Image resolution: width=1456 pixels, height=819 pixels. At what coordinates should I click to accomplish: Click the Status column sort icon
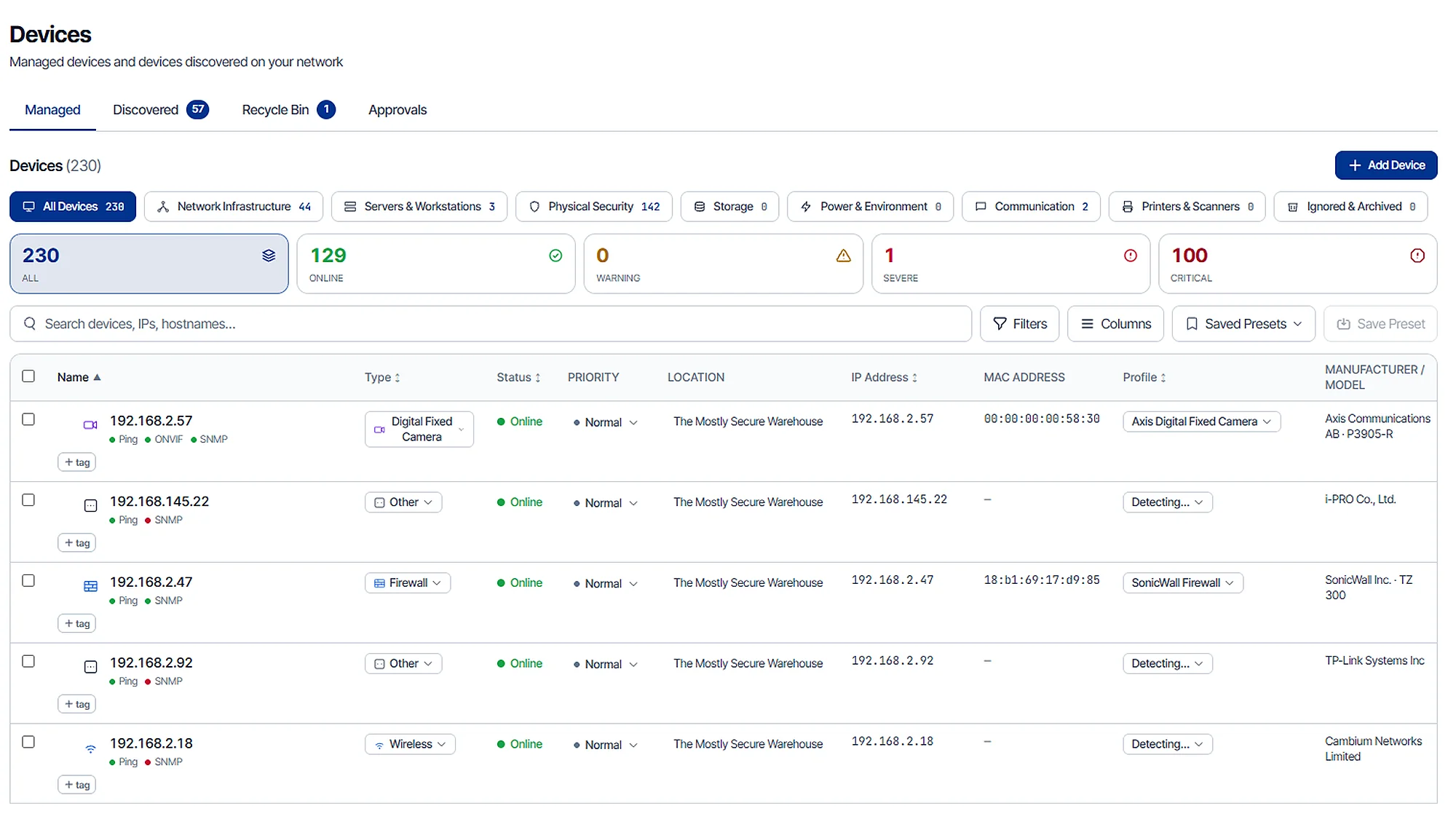pos(537,378)
